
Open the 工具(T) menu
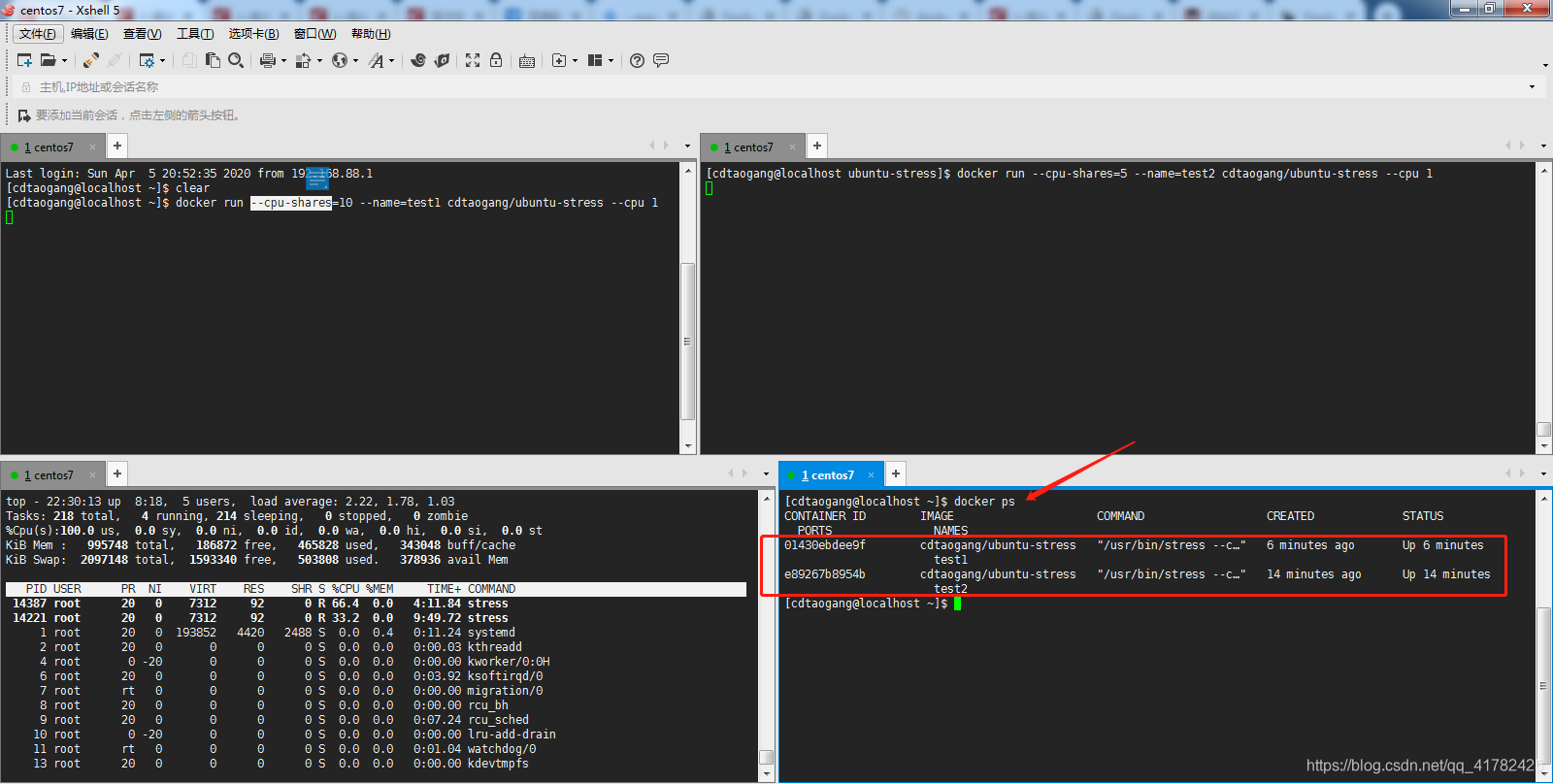(195, 34)
